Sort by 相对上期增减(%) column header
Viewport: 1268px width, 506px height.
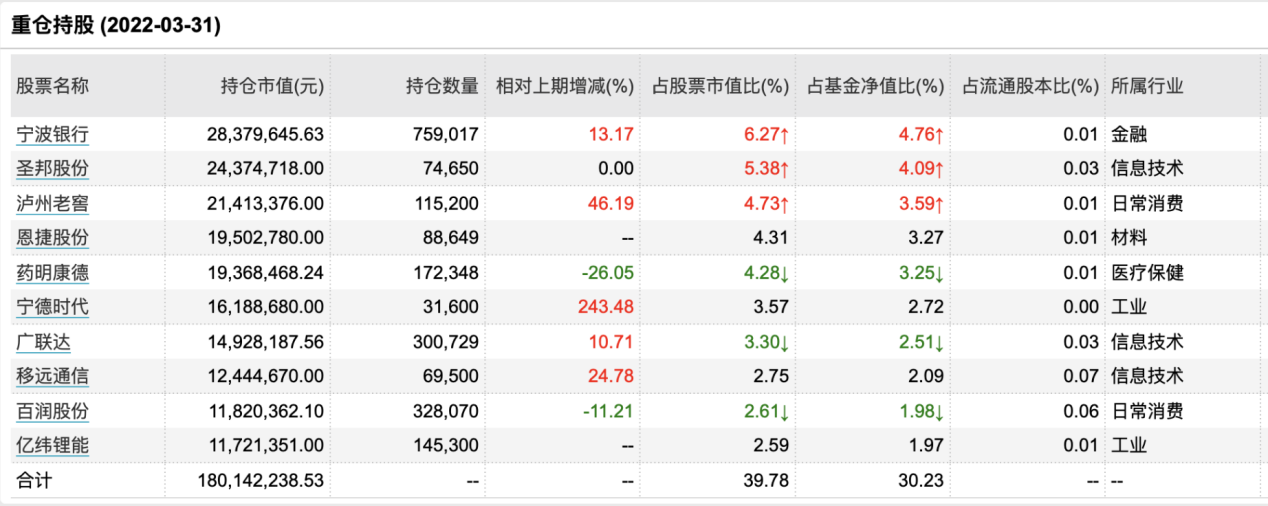(x=565, y=86)
